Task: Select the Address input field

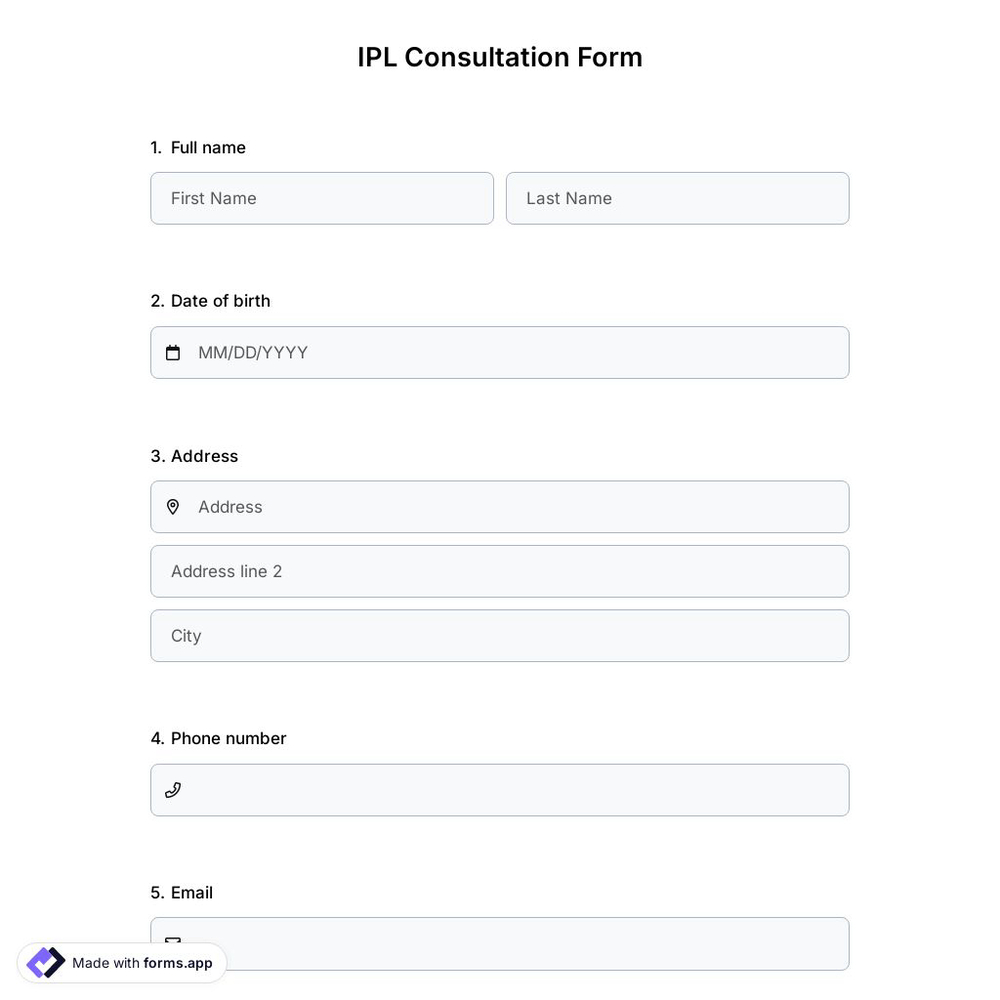Action: pos(500,507)
